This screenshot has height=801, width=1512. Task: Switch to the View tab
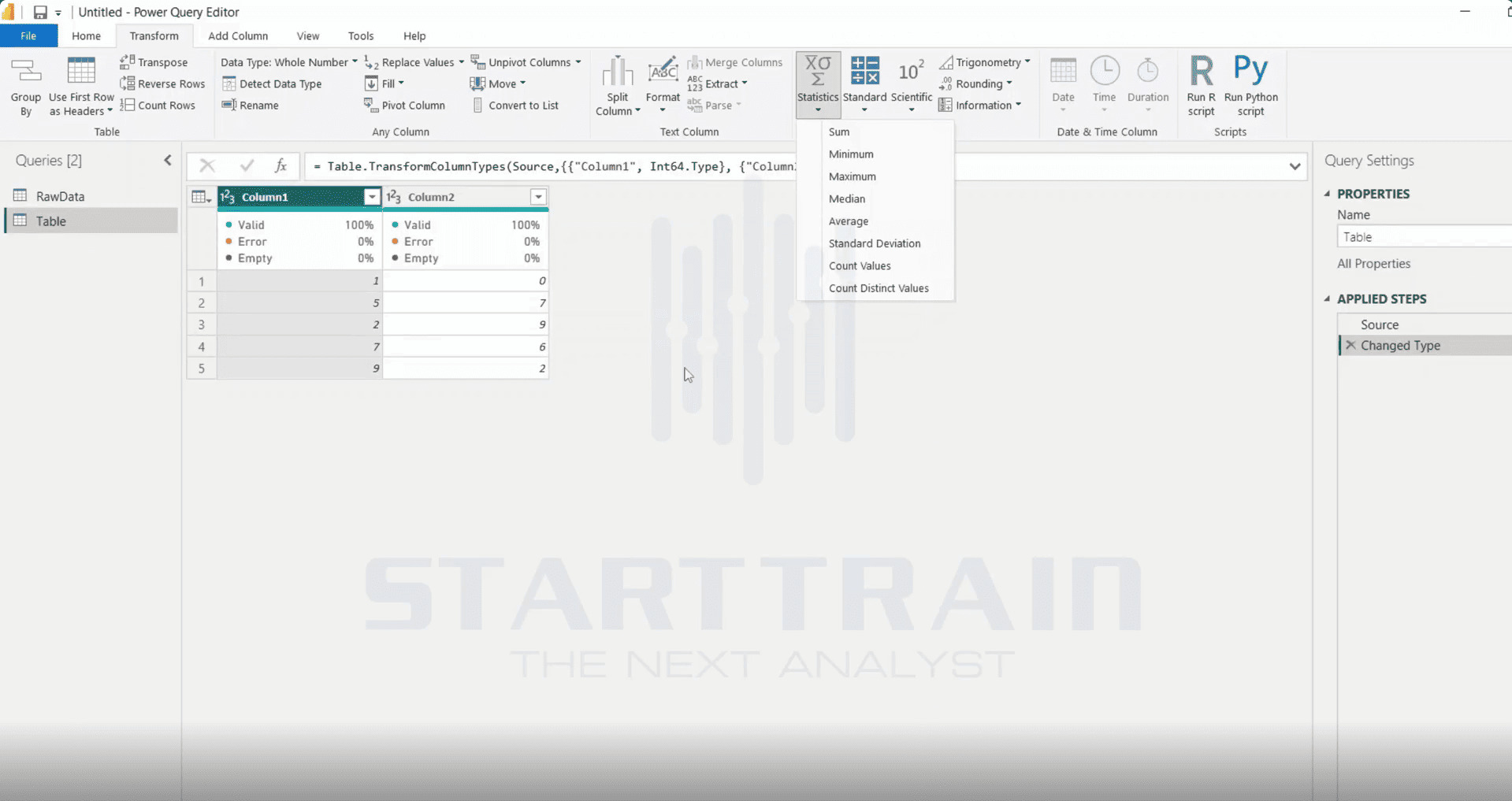[x=308, y=36]
